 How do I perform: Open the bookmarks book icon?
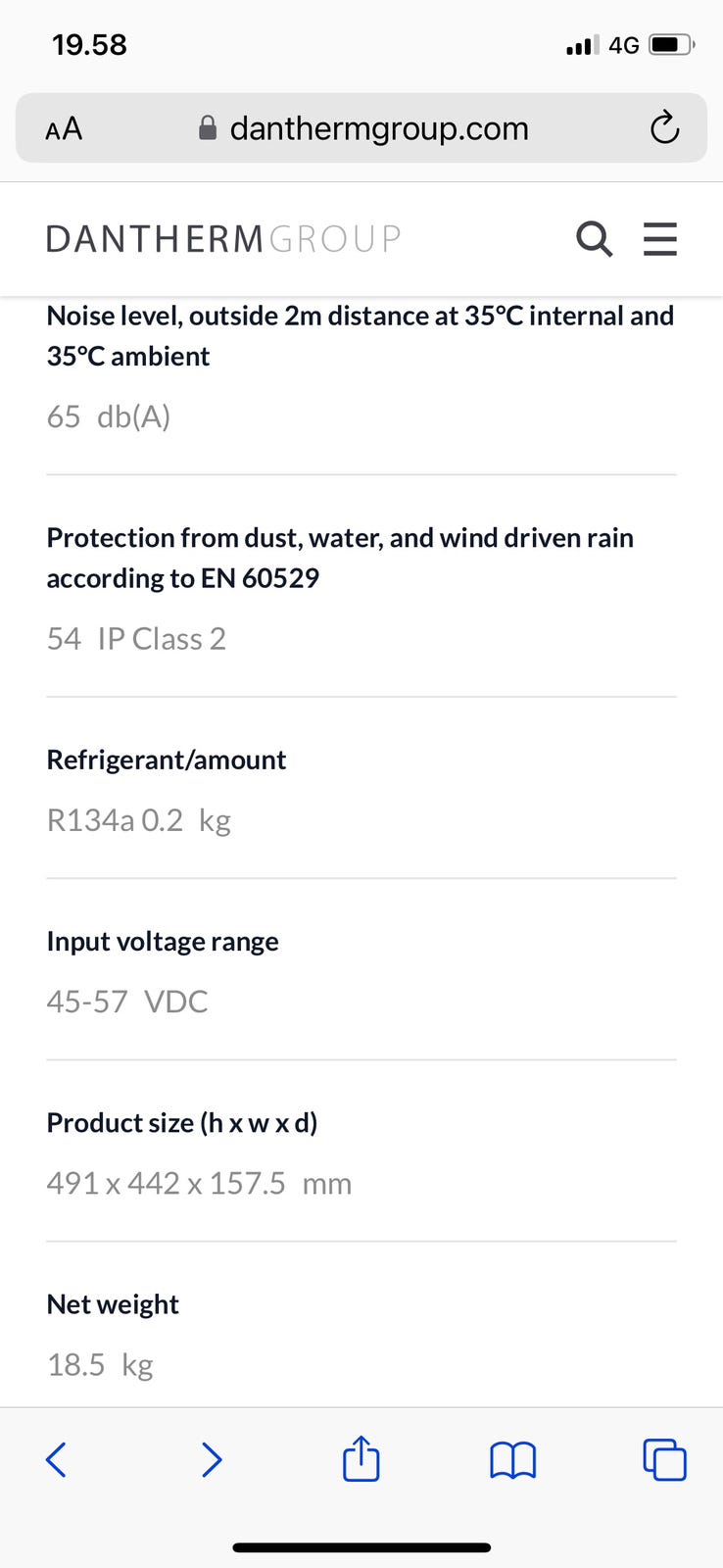[512, 1459]
